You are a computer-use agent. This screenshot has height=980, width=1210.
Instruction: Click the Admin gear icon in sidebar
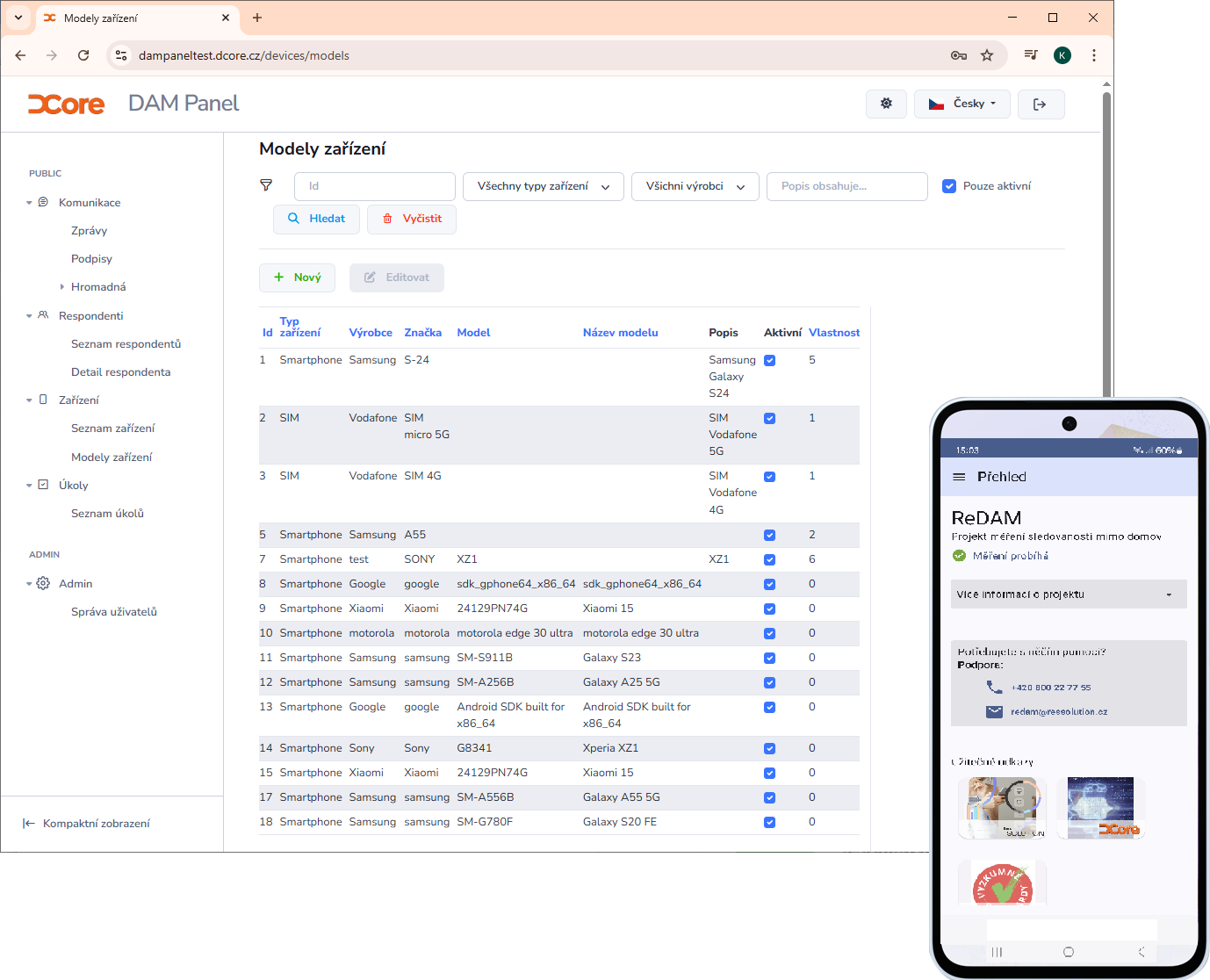[x=43, y=583]
